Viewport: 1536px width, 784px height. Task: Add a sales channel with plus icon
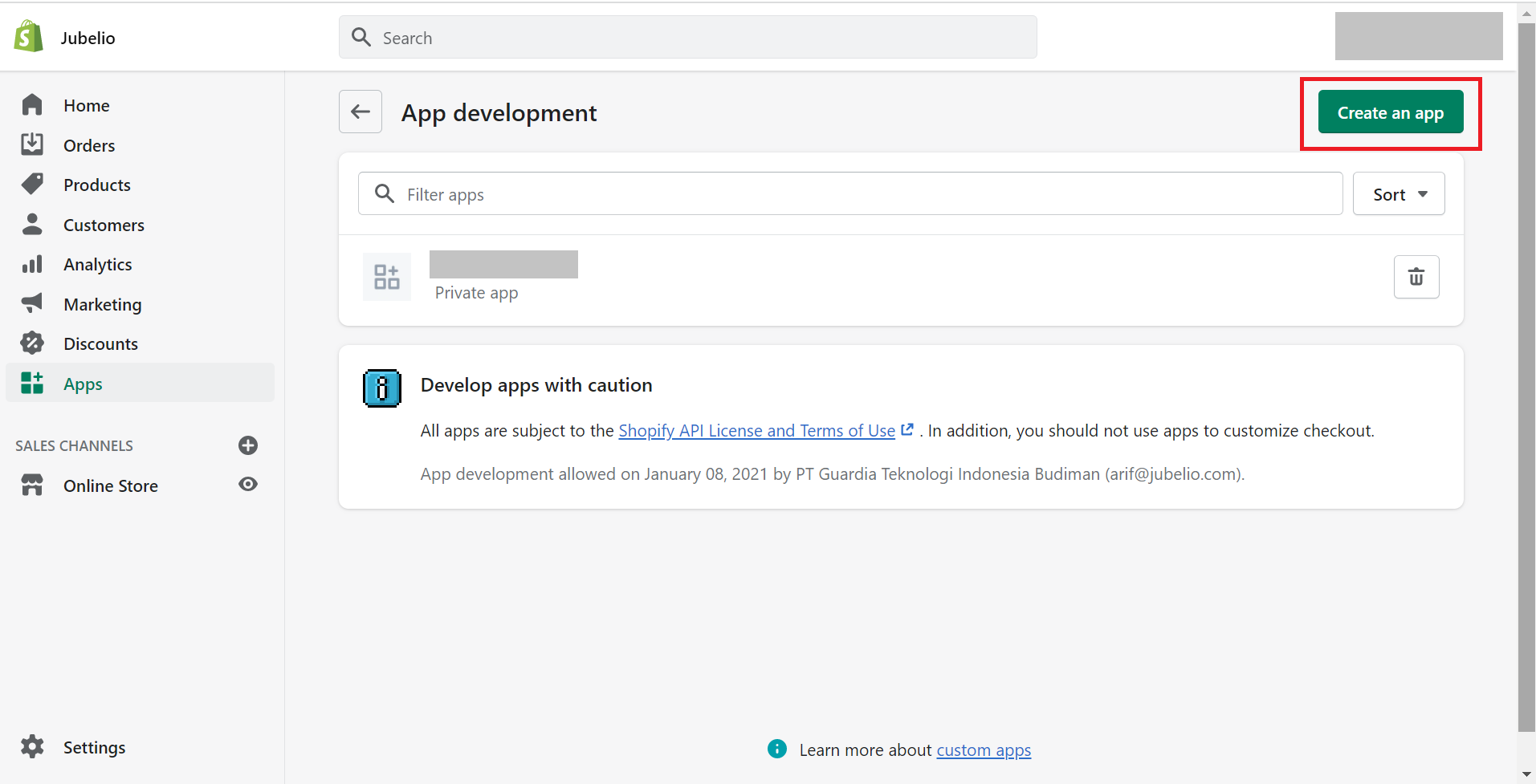coord(248,445)
